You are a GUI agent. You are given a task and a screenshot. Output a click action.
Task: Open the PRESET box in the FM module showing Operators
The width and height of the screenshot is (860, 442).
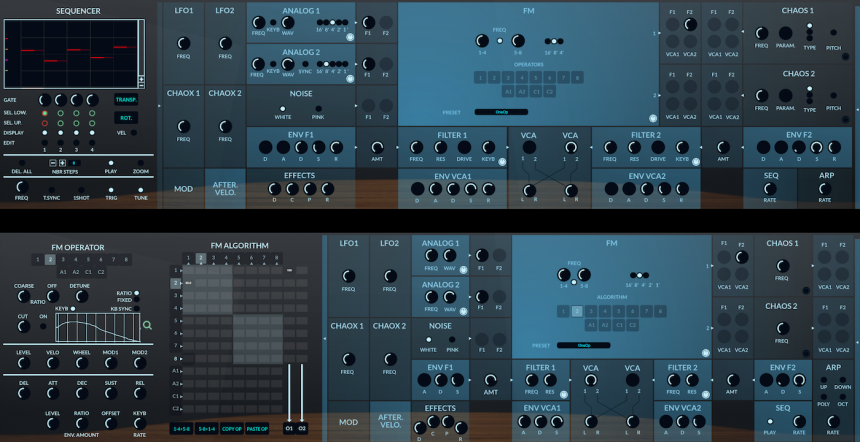point(501,112)
